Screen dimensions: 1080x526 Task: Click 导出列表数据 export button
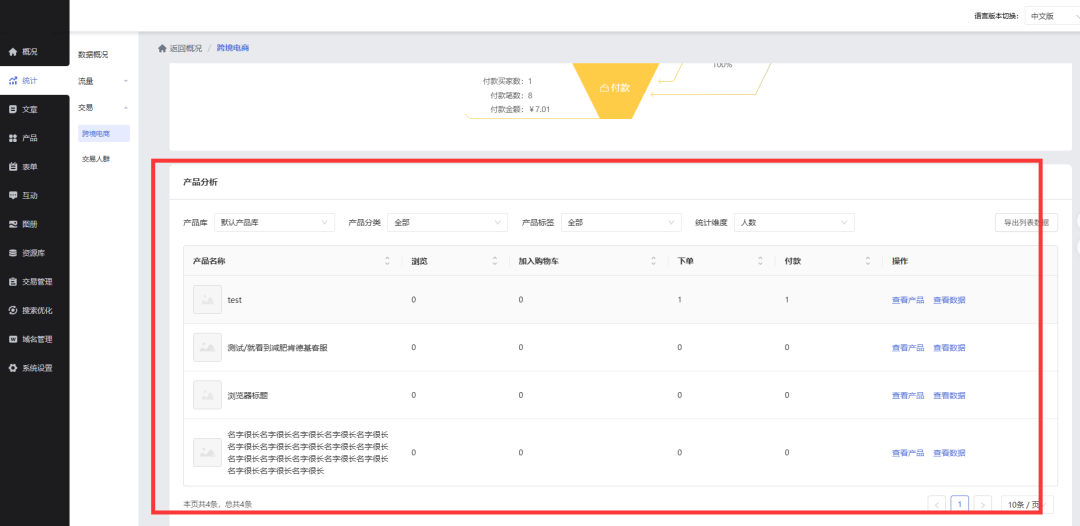[x=1026, y=223]
